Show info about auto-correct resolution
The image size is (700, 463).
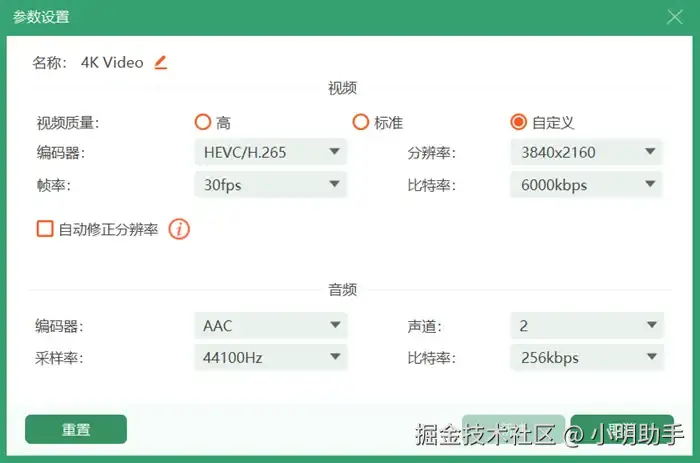point(179,229)
